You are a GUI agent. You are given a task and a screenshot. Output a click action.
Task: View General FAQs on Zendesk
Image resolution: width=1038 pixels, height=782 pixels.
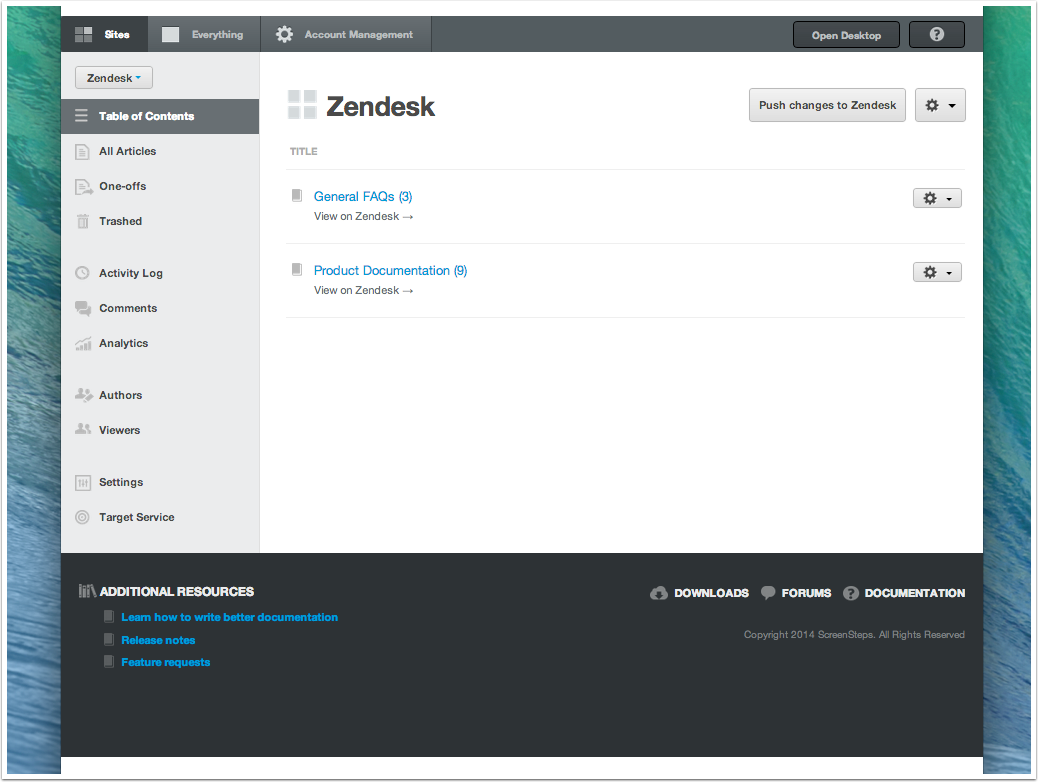363,216
